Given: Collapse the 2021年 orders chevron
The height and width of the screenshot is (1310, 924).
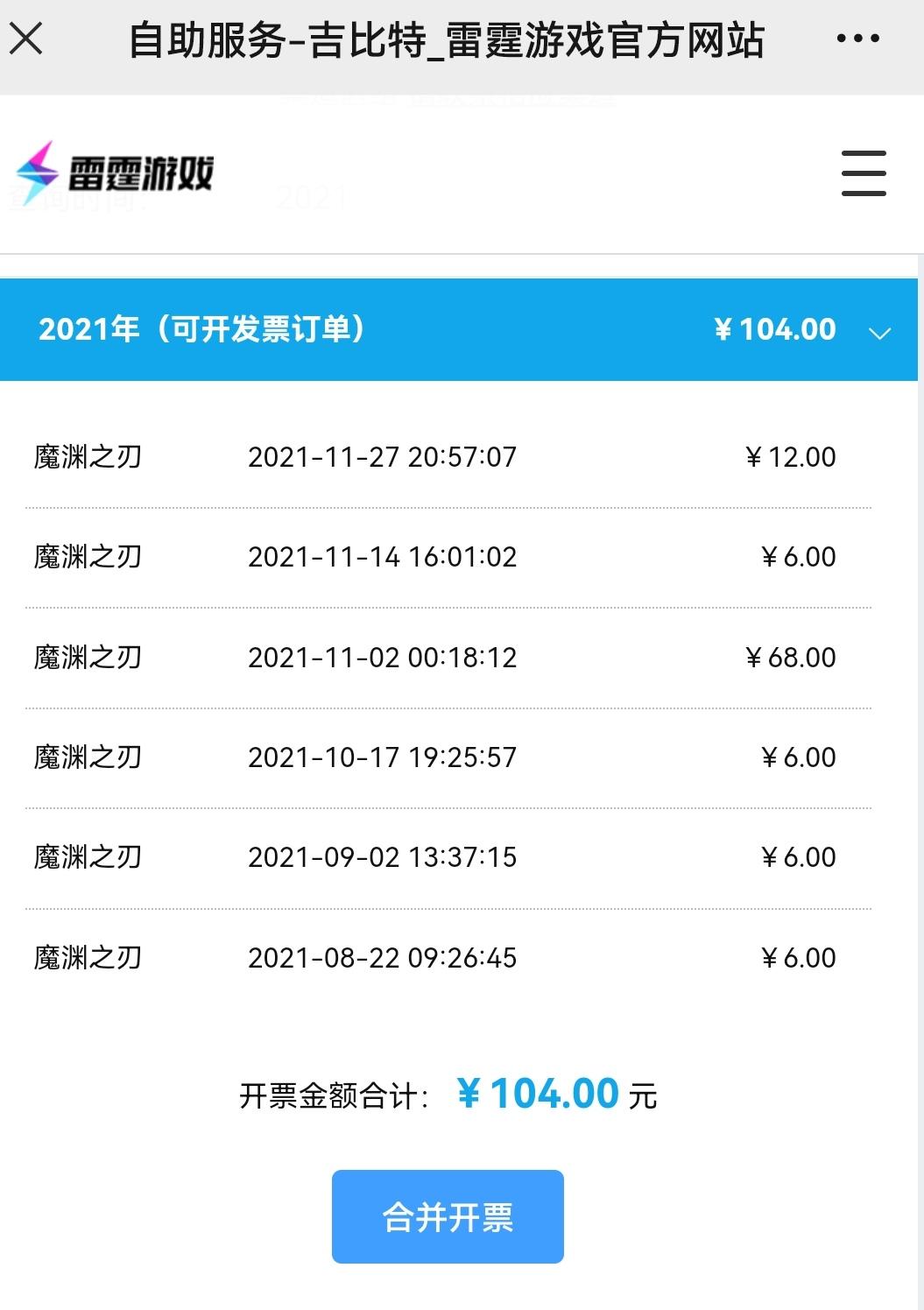Looking at the screenshot, I should (x=879, y=333).
